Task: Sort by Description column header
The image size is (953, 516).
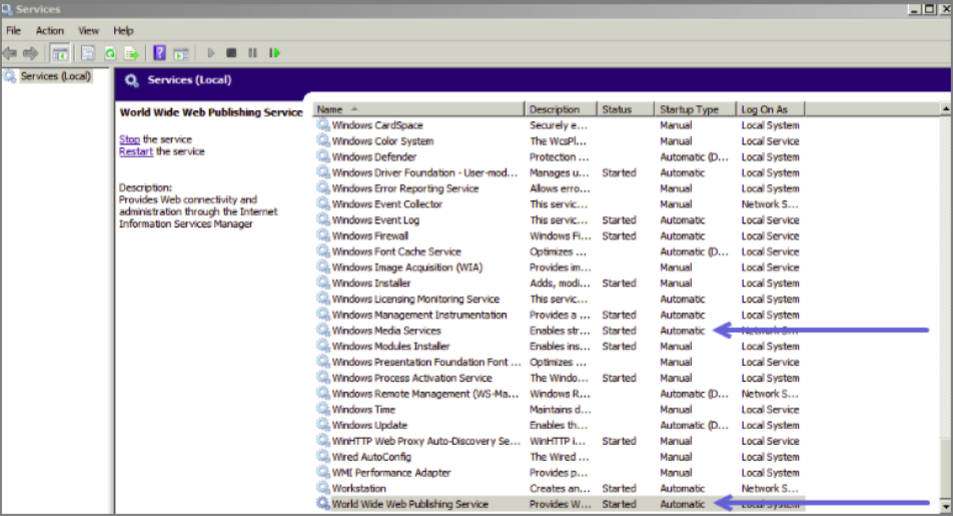Action: coord(560,109)
